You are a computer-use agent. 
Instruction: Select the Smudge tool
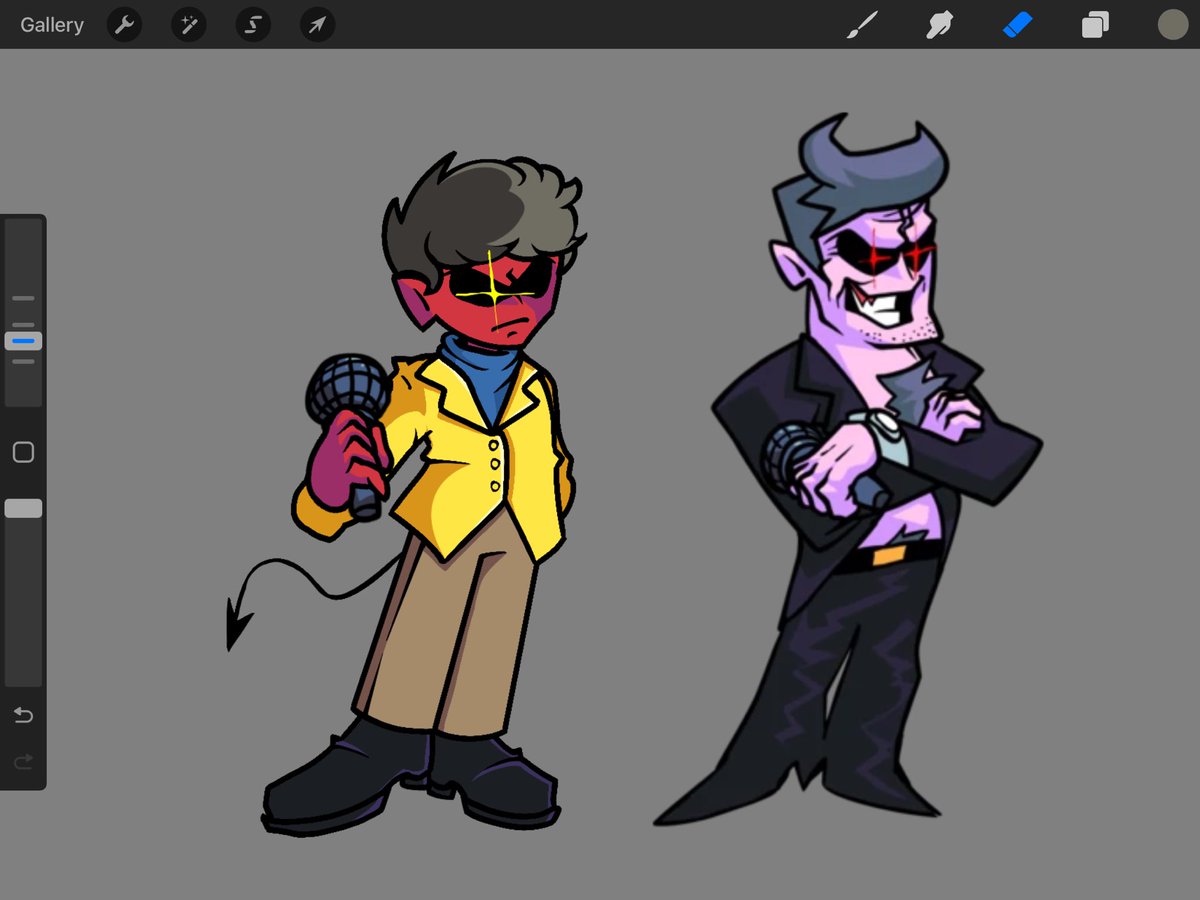938,25
